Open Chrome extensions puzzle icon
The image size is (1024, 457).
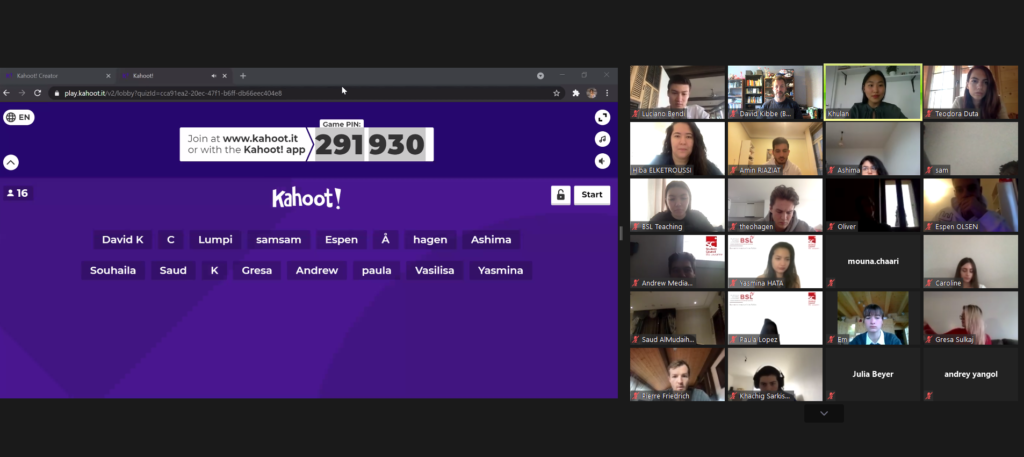(x=576, y=93)
